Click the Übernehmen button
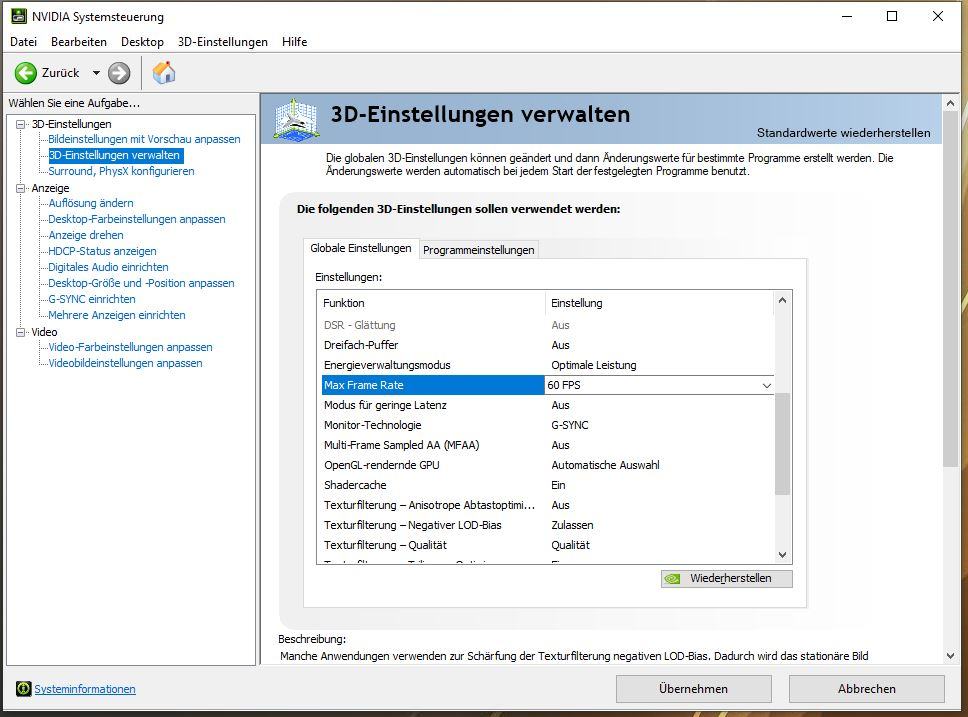Image resolution: width=968 pixels, height=717 pixels. click(693, 689)
